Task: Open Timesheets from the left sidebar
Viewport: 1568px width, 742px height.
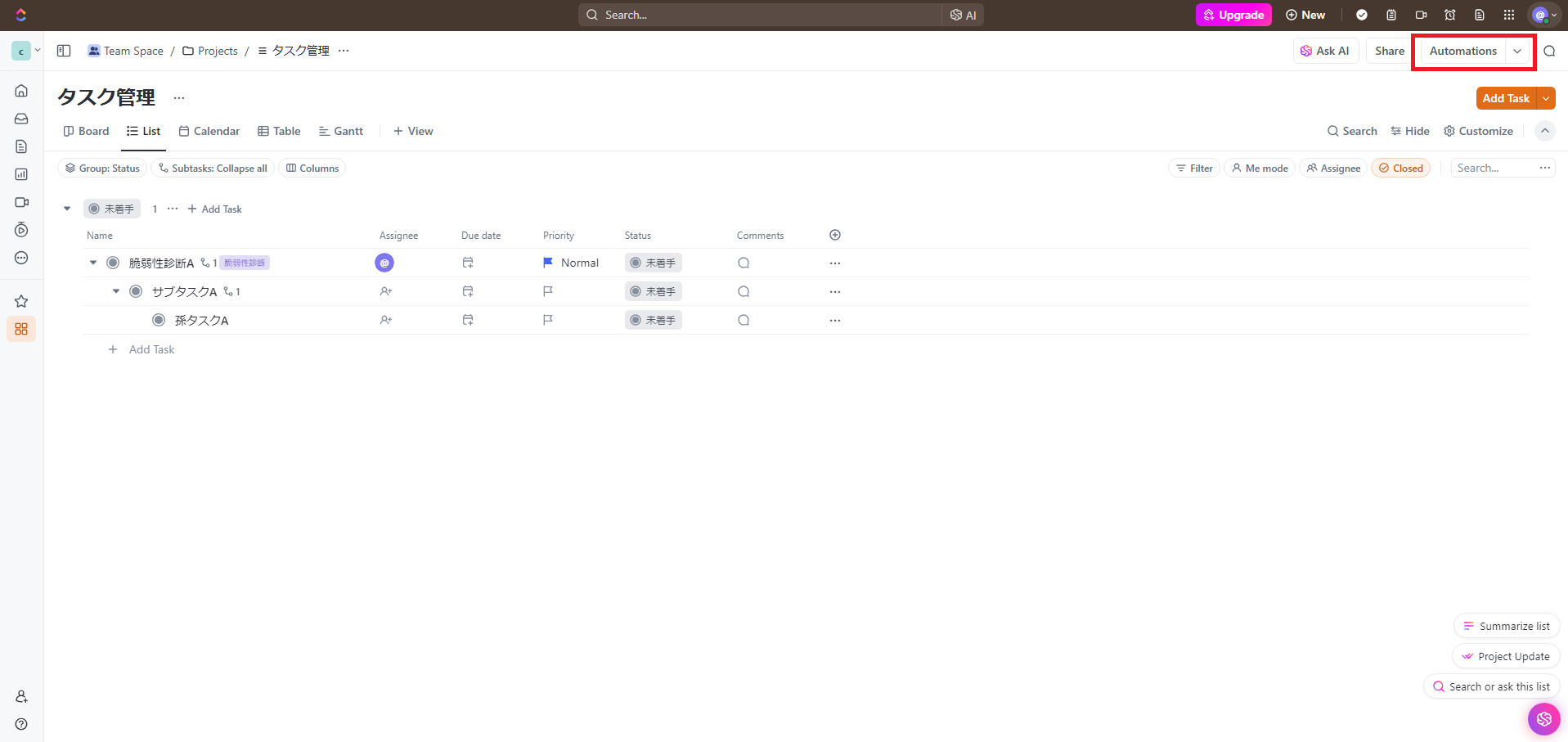Action: click(x=21, y=230)
